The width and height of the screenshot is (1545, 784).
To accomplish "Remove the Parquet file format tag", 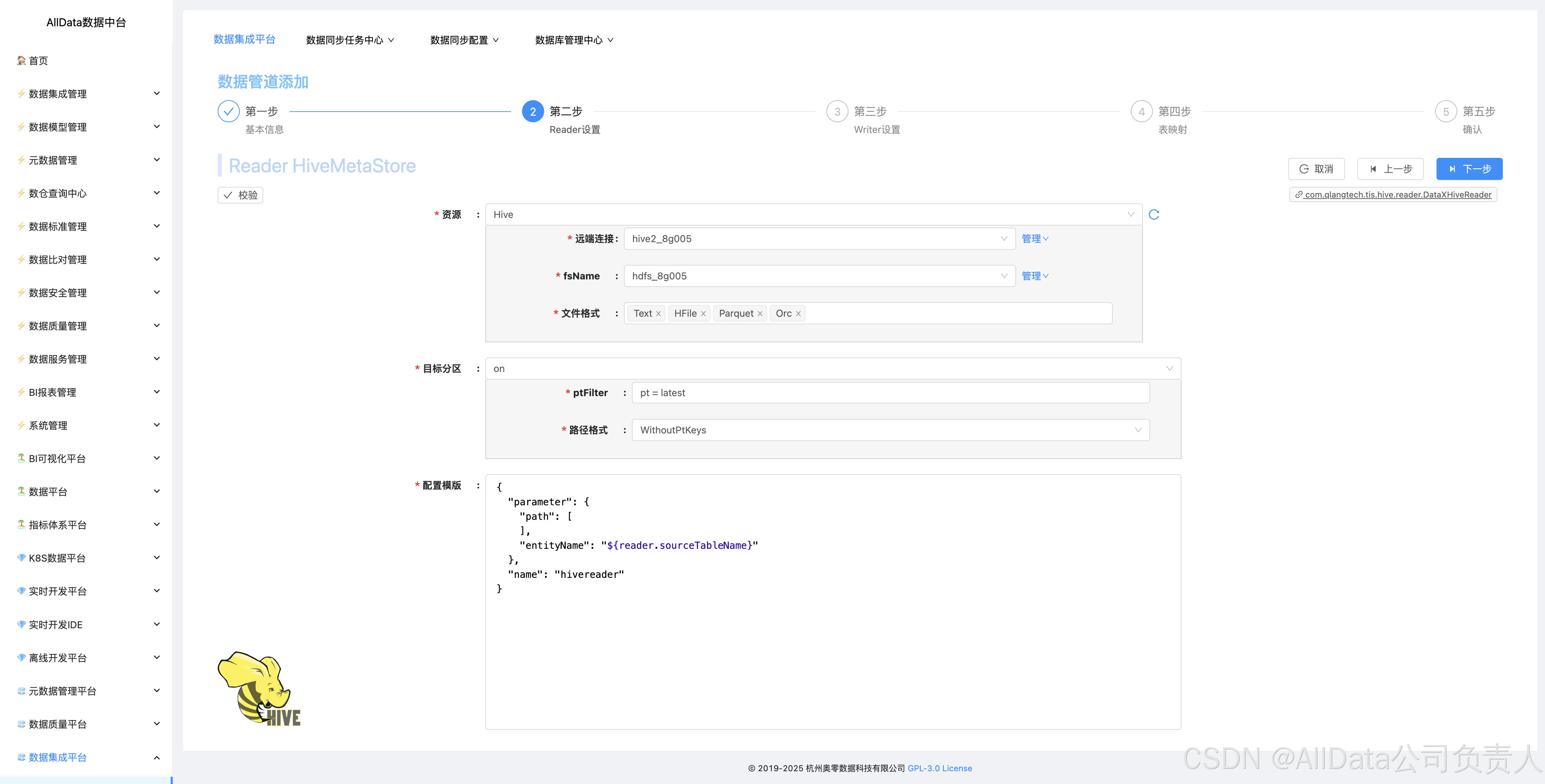I will tap(759, 314).
